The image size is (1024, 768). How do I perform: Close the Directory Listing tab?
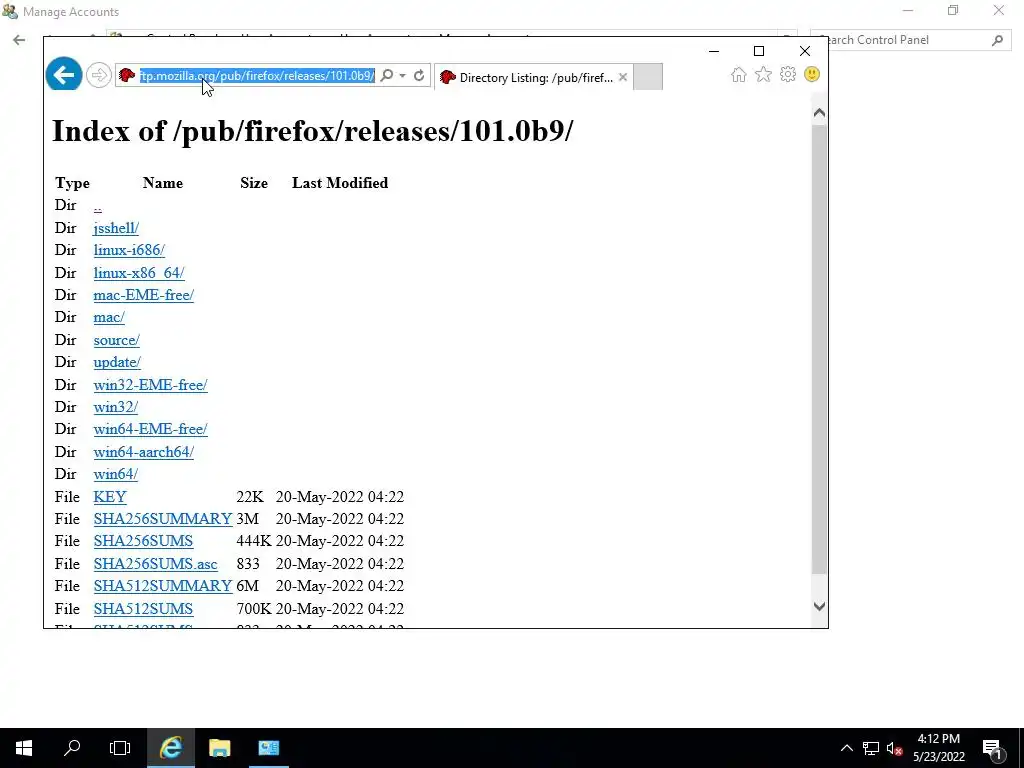623,77
